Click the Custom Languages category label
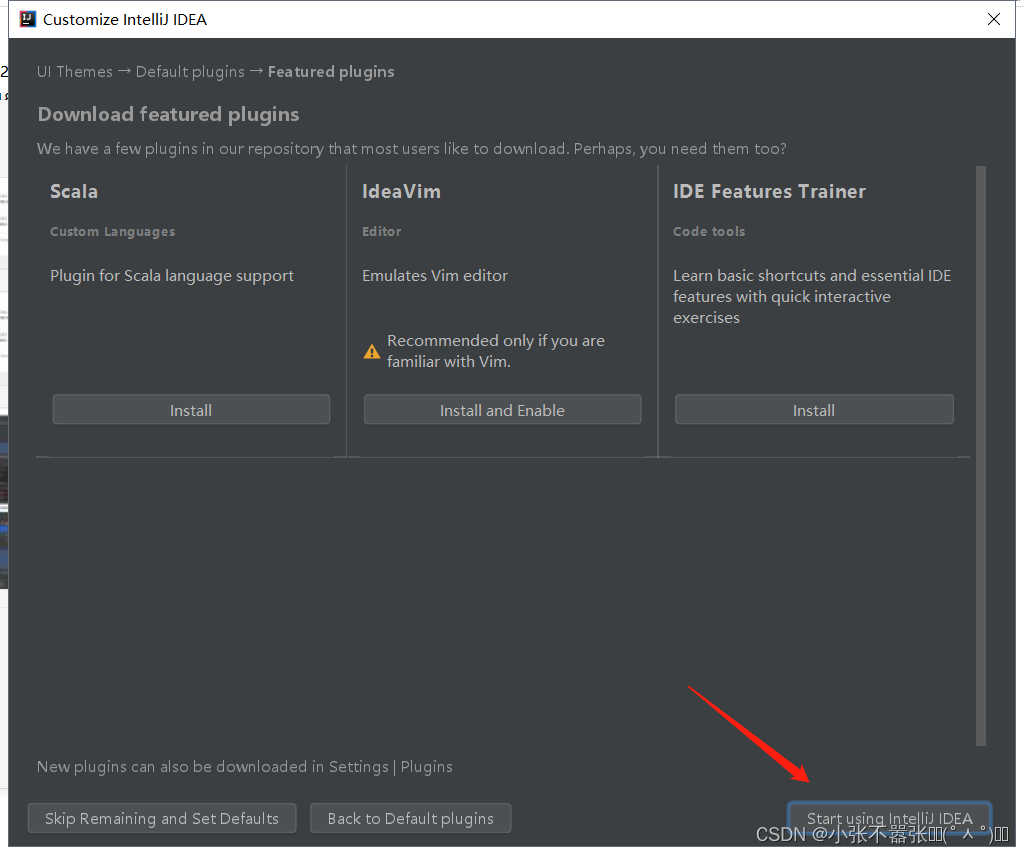The height and width of the screenshot is (855, 1024). tap(112, 231)
